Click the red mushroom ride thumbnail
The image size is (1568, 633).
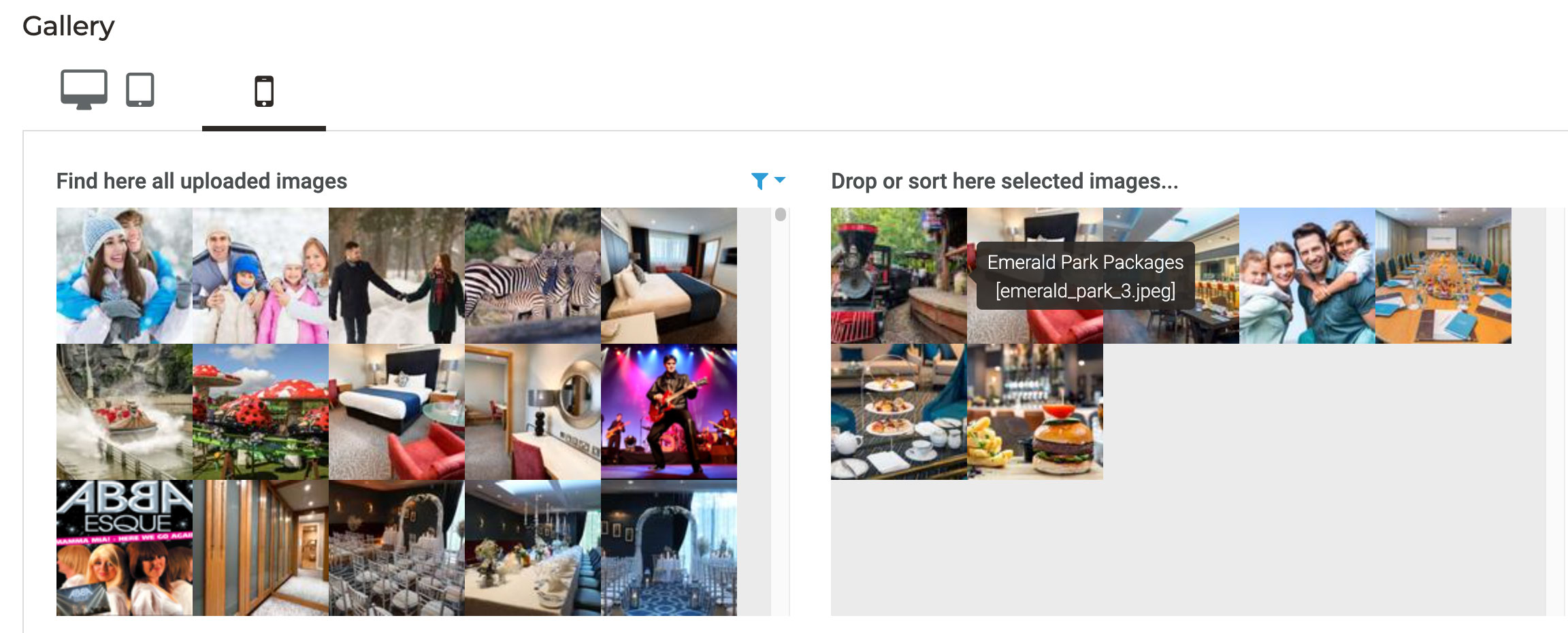[x=261, y=412]
